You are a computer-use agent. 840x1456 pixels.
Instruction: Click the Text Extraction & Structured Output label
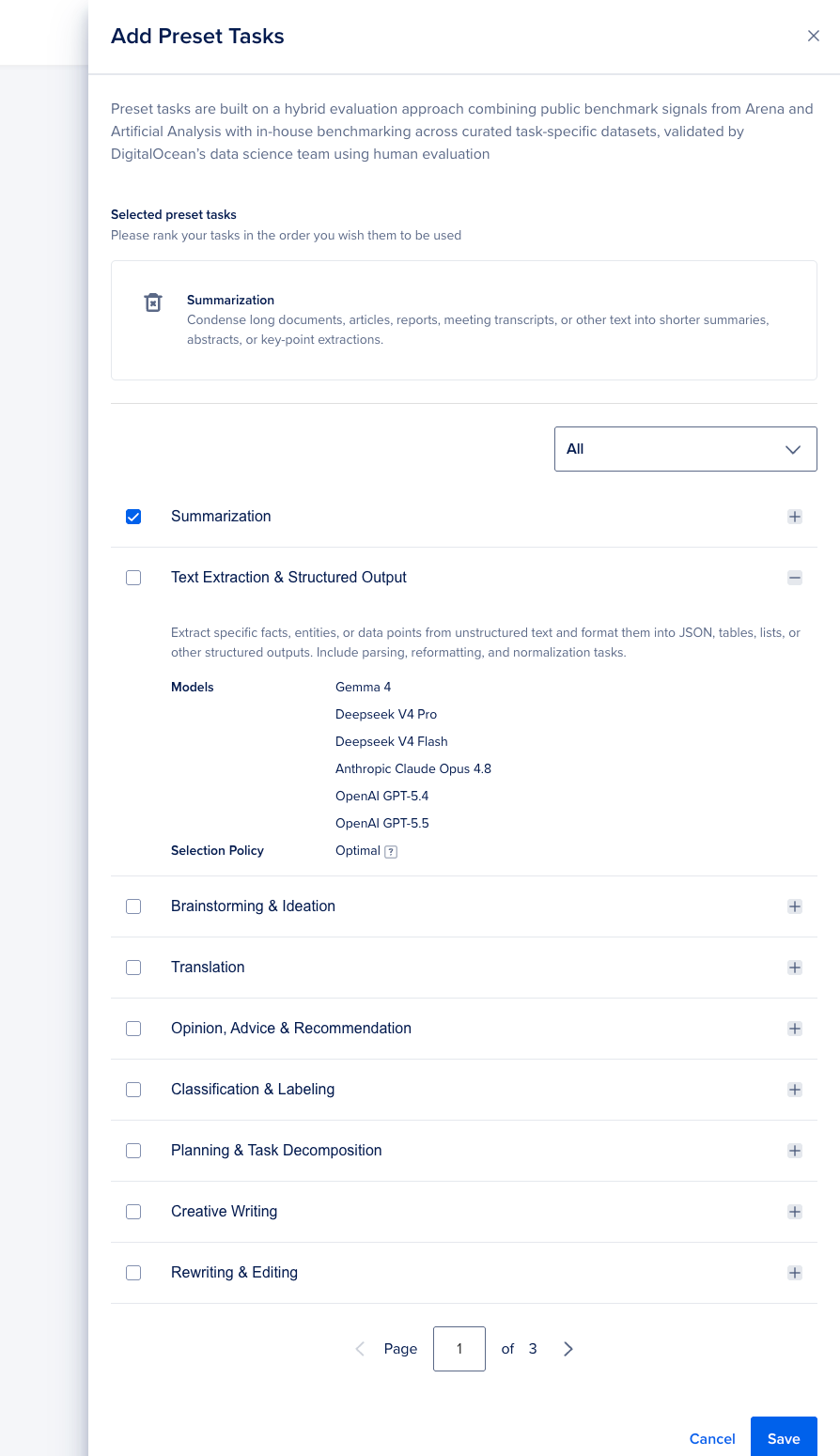288,578
